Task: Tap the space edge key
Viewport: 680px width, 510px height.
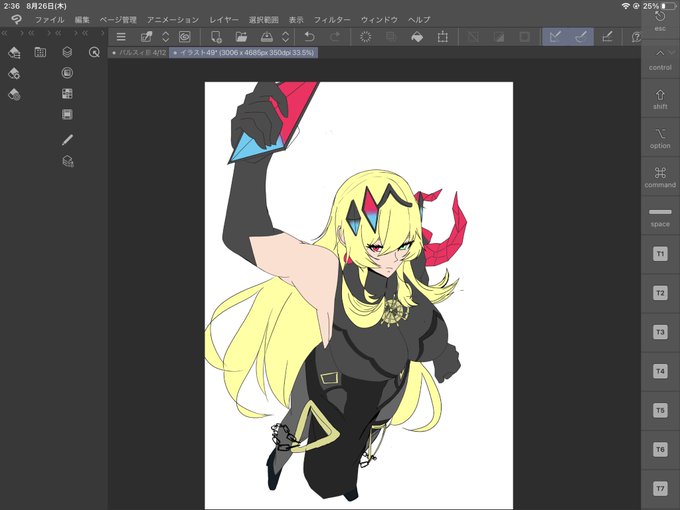Action: (660, 216)
